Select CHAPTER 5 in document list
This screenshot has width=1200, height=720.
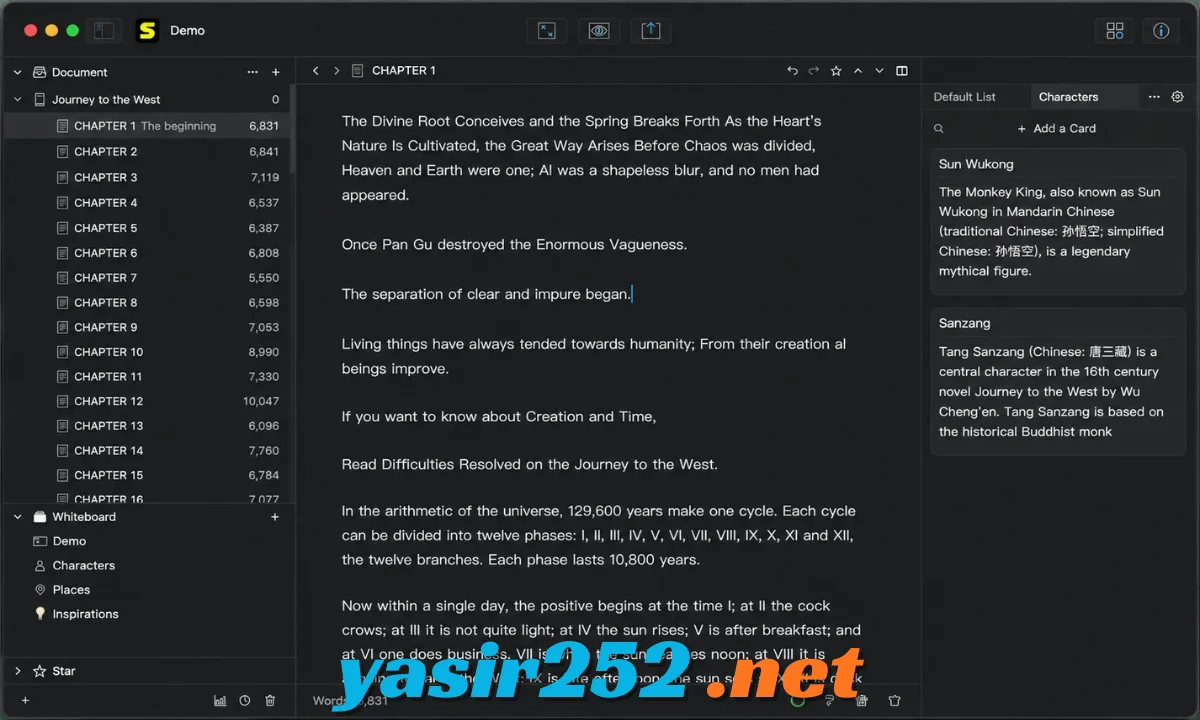(x=147, y=228)
